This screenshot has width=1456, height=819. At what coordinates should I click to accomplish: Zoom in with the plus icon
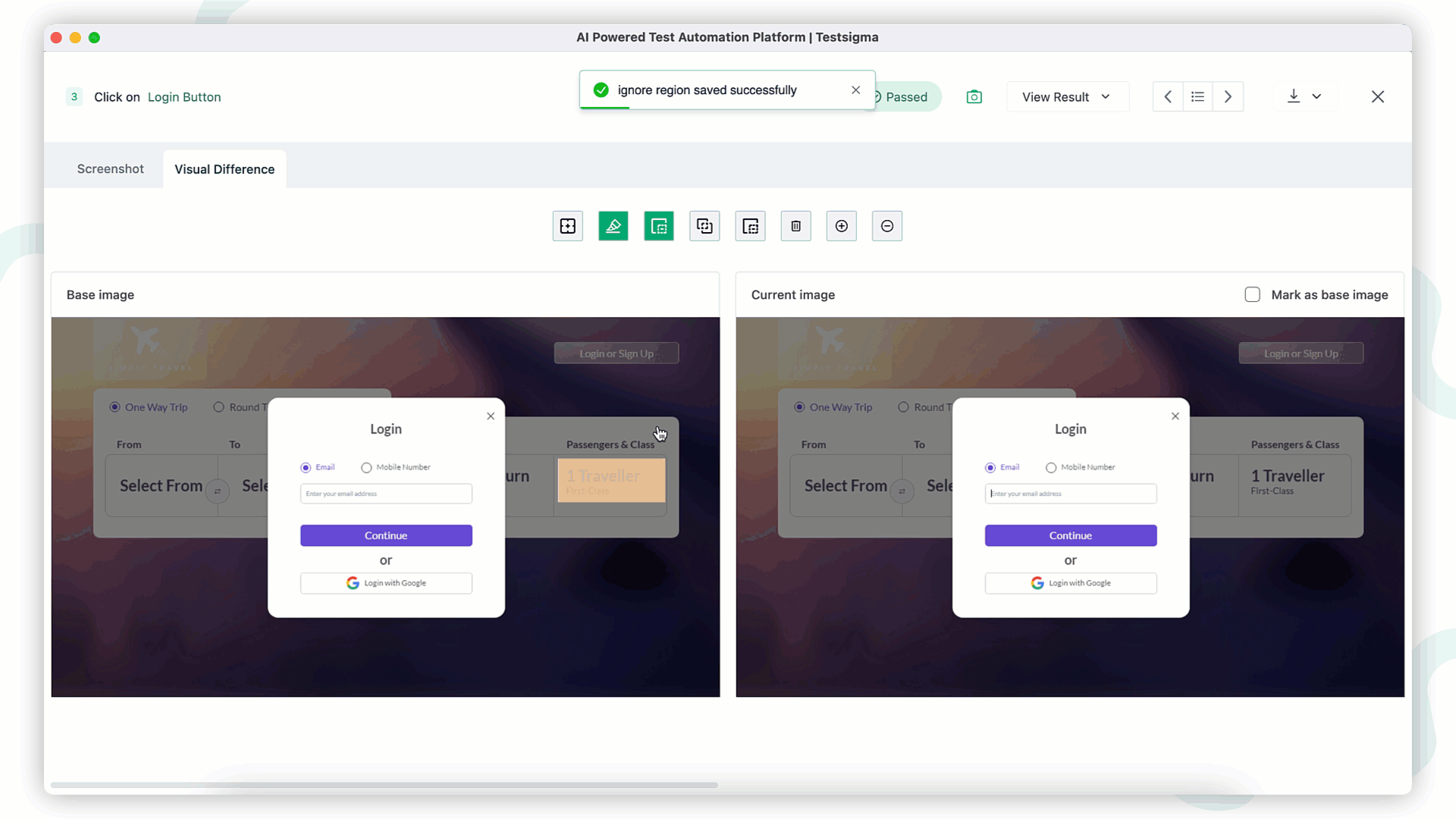click(x=841, y=226)
